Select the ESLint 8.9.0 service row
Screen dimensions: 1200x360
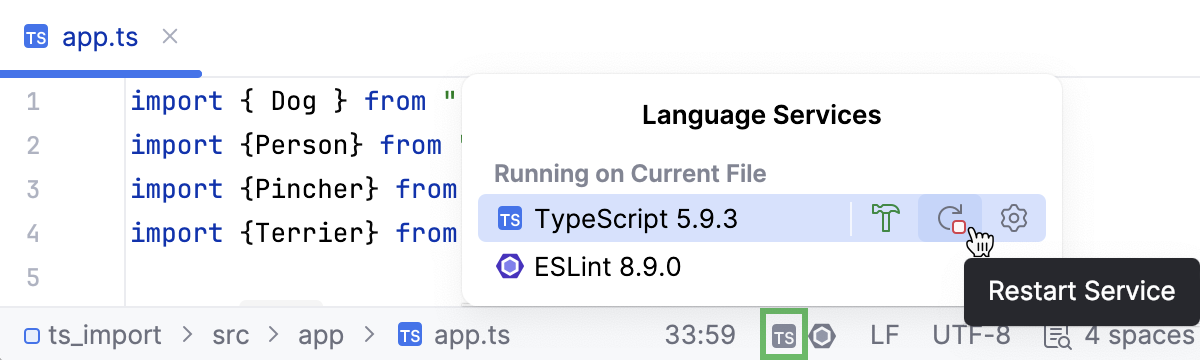point(762,267)
